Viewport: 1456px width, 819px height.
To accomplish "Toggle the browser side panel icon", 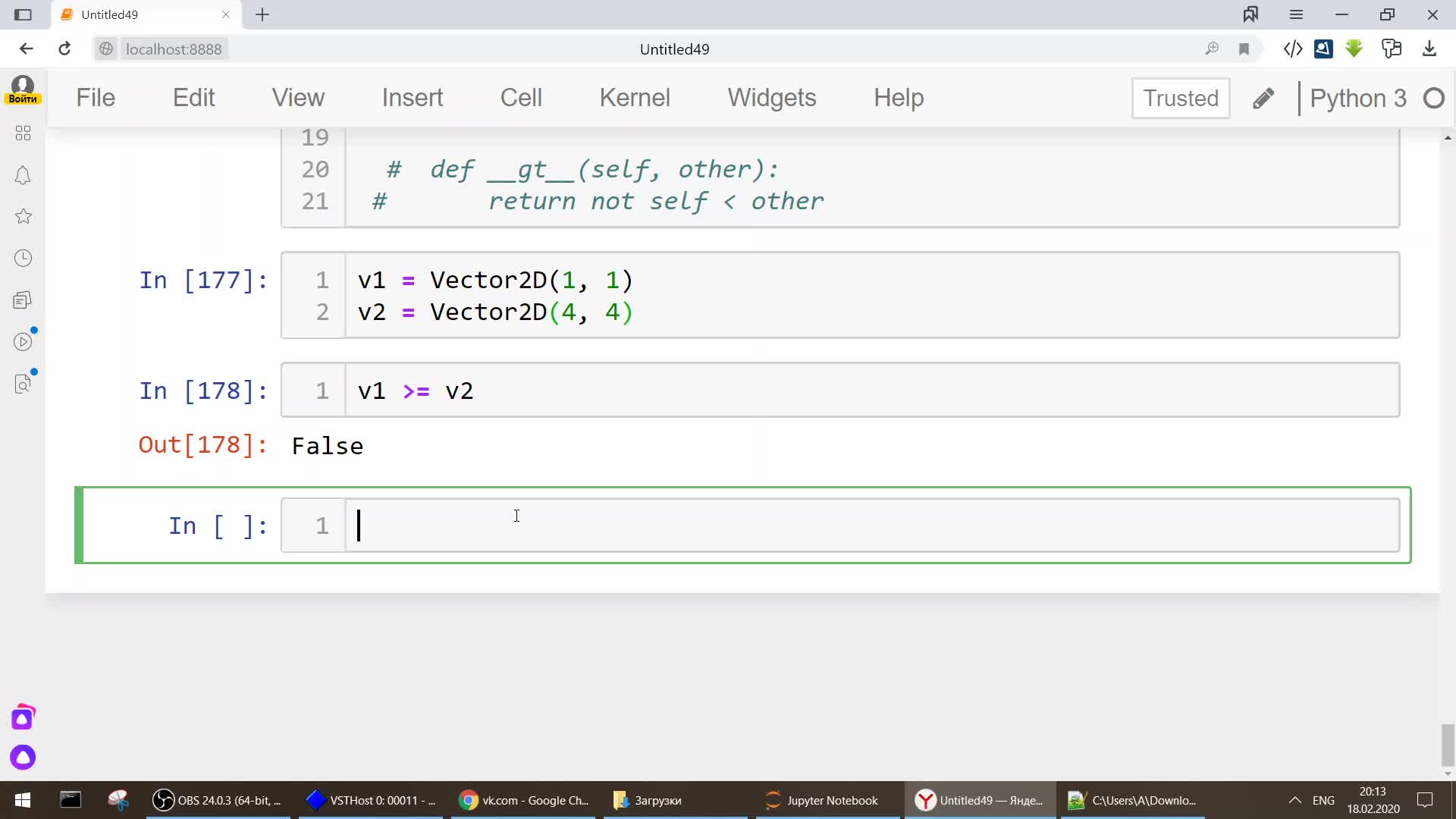I will tap(24, 14).
